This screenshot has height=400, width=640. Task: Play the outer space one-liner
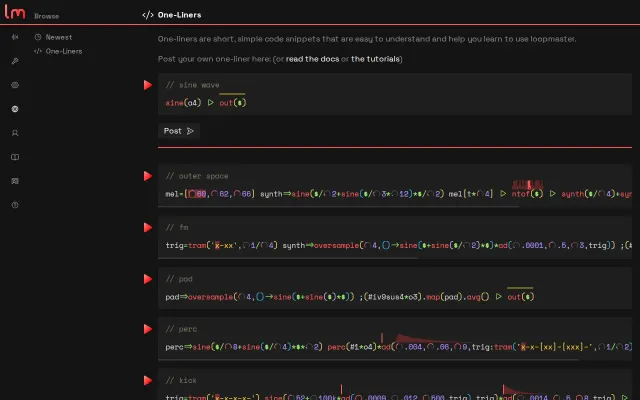(148, 176)
